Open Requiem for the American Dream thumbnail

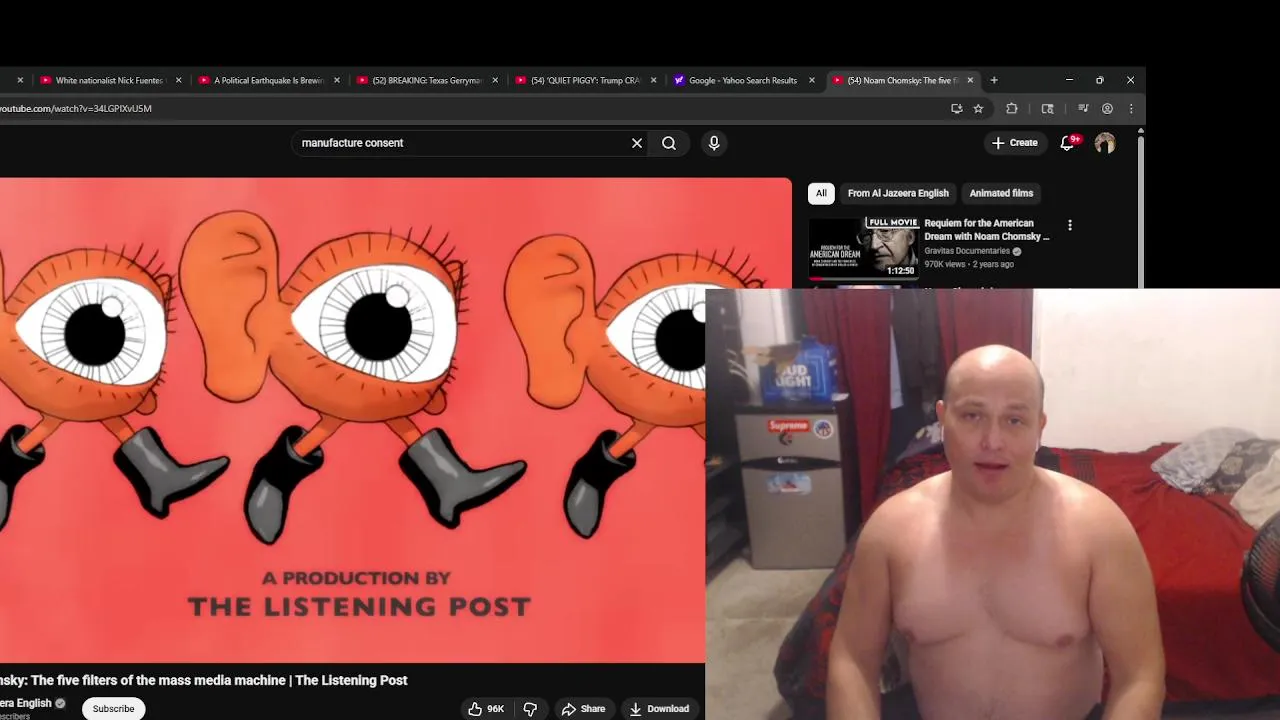pos(863,247)
